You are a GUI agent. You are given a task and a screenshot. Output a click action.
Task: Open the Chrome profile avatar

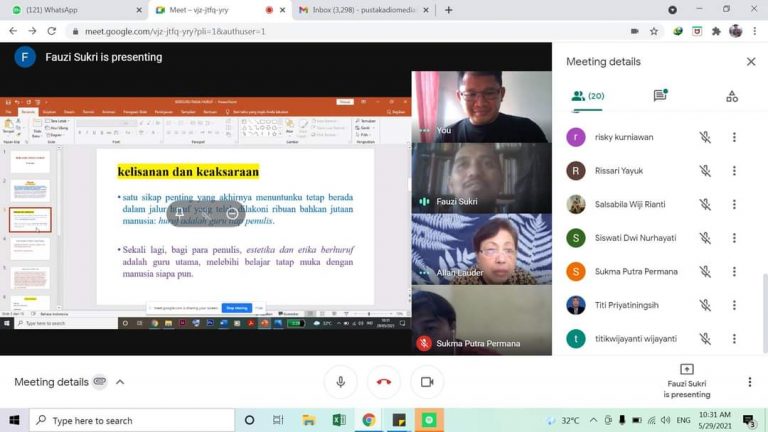[x=735, y=31]
